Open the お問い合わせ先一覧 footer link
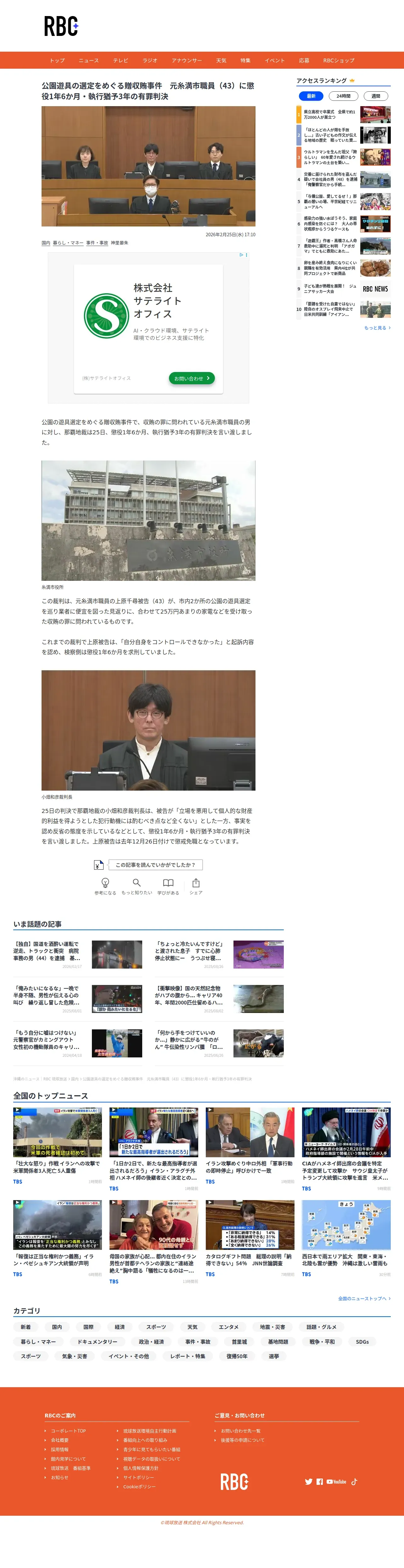 click(x=240, y=1431)
